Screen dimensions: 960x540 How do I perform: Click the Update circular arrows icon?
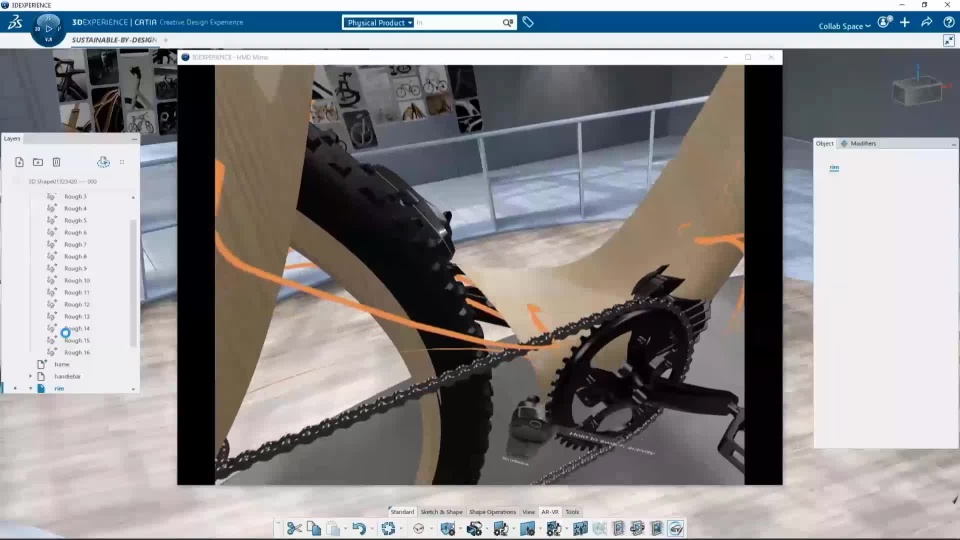(388, 528)
